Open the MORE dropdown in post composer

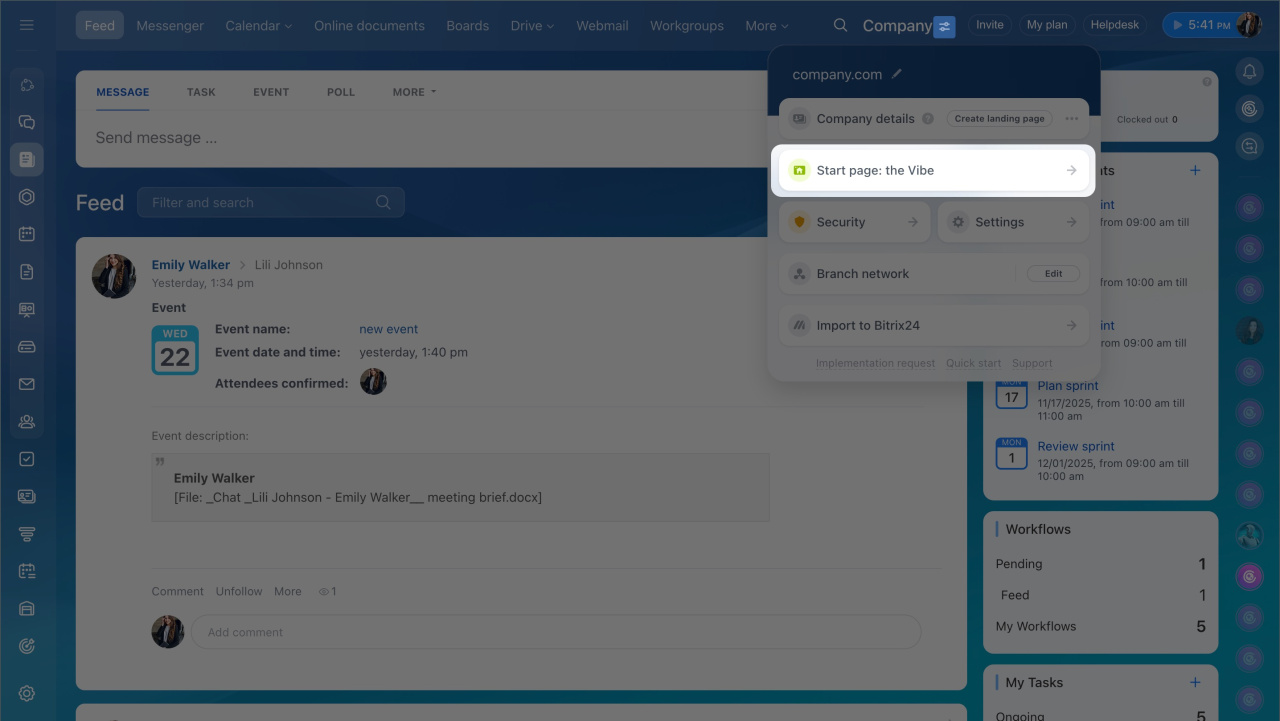point(414,92)
